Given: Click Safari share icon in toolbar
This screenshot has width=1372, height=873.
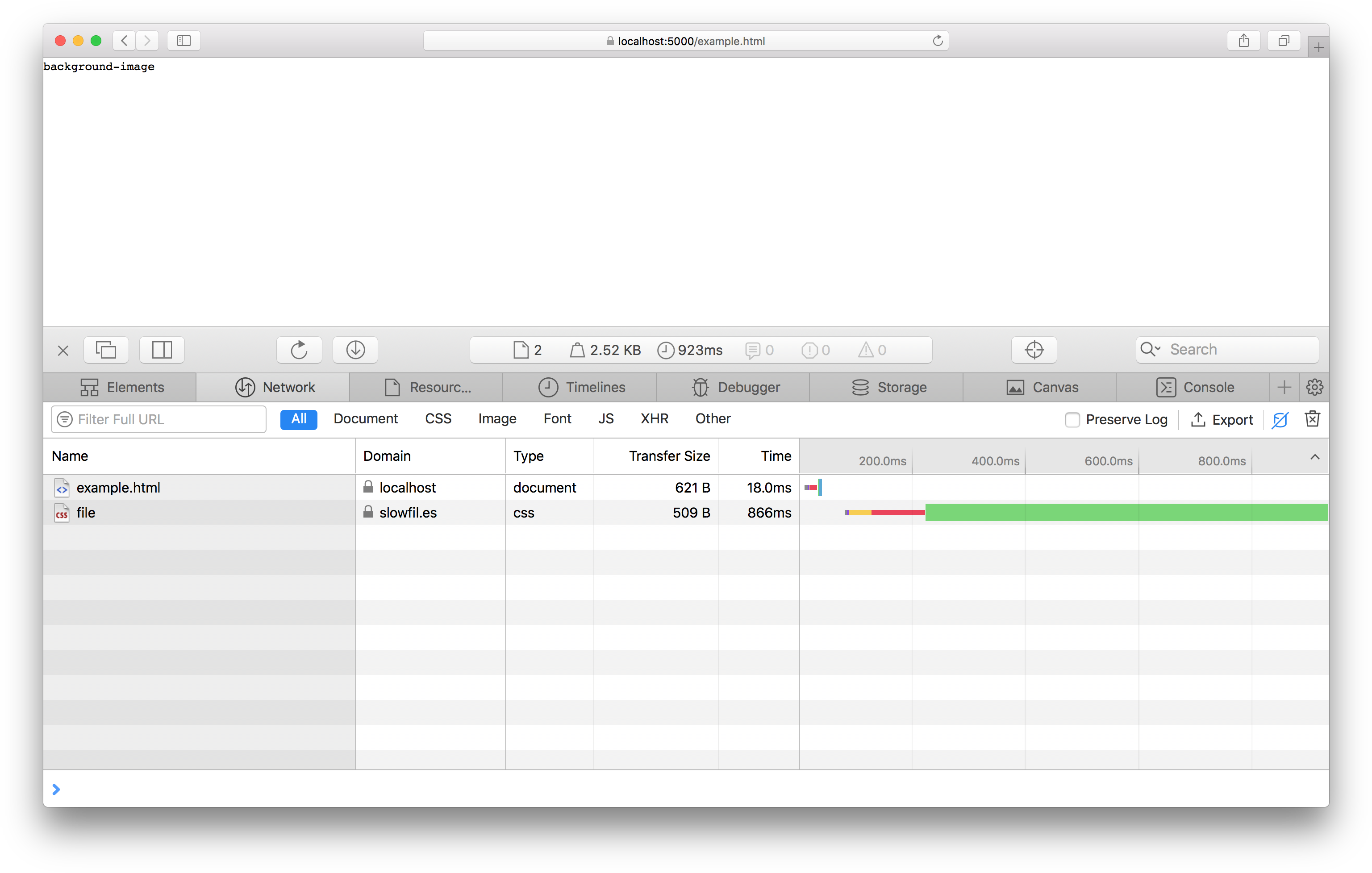Looking at the screenshot, I should [x=1243, y=41].
